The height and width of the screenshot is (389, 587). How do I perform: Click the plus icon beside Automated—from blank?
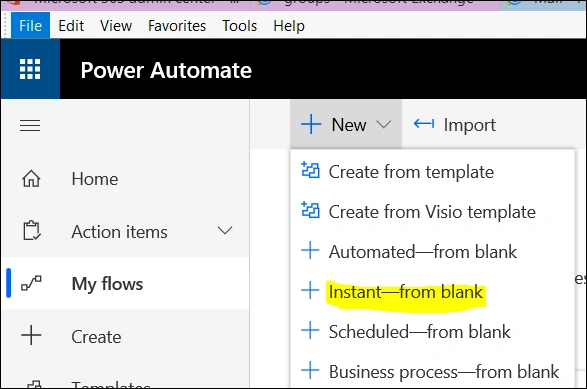pyautogui.click(x=310, y=250)
